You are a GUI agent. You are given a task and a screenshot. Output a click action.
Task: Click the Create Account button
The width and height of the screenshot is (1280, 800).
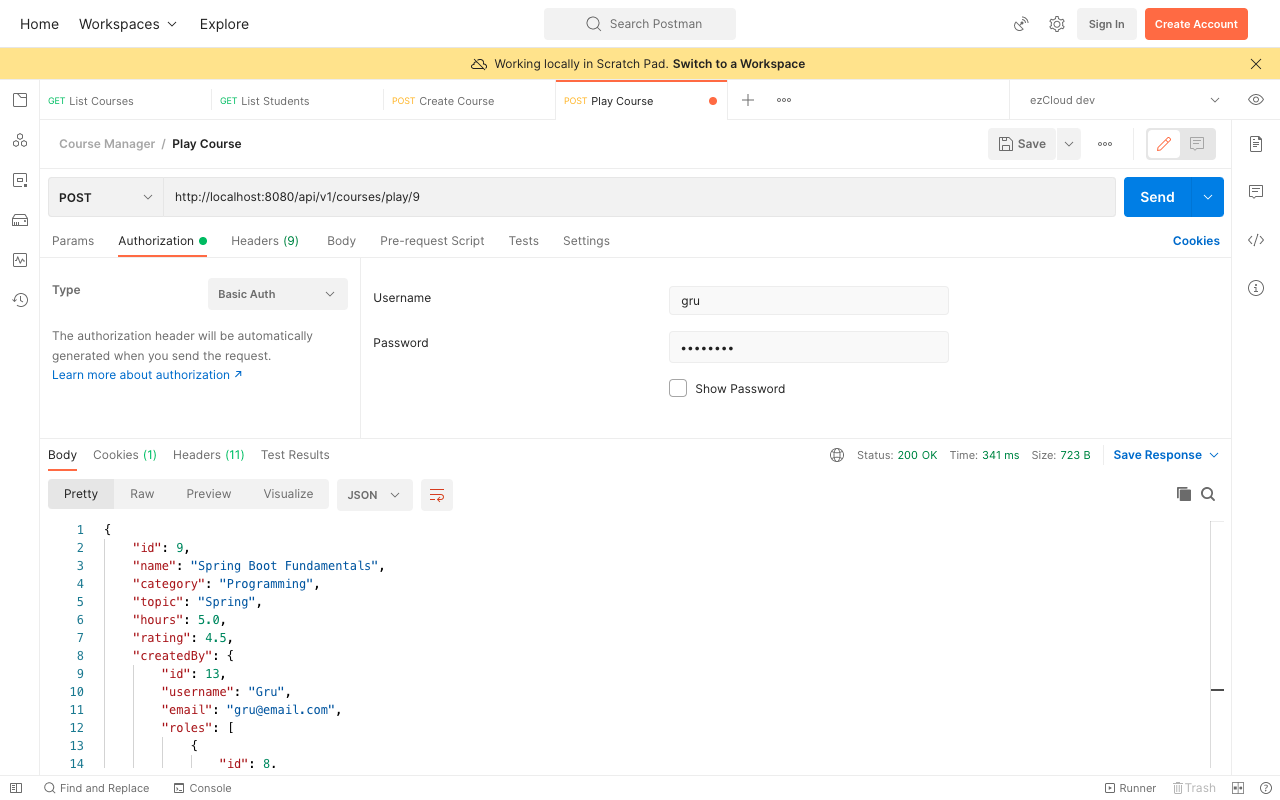[x=1196, y=24]
